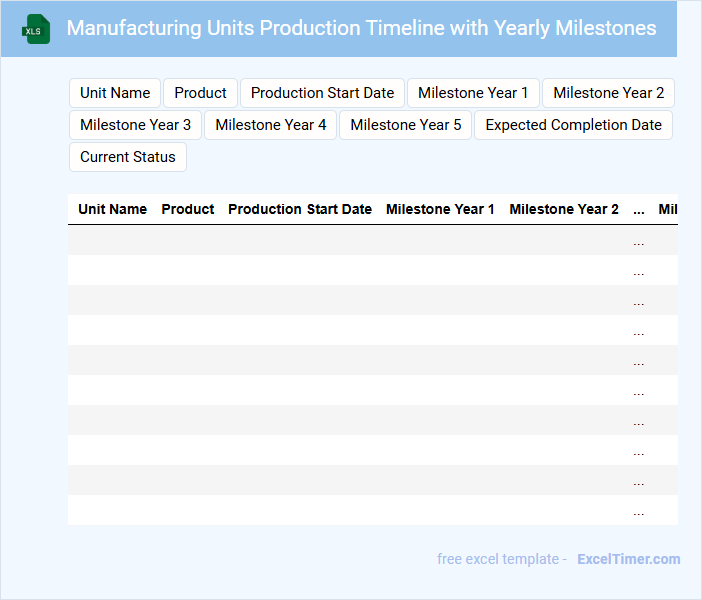Screen dimensions: 702x600
Task: Click the Current Status tag
Action: tap(128, 157)
